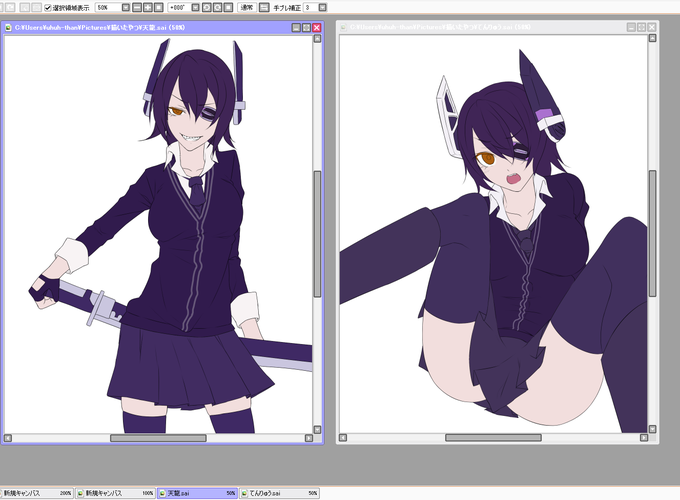
Task: Click scroll up arrow in 天龍.sai window
Action: click(317, 39)
